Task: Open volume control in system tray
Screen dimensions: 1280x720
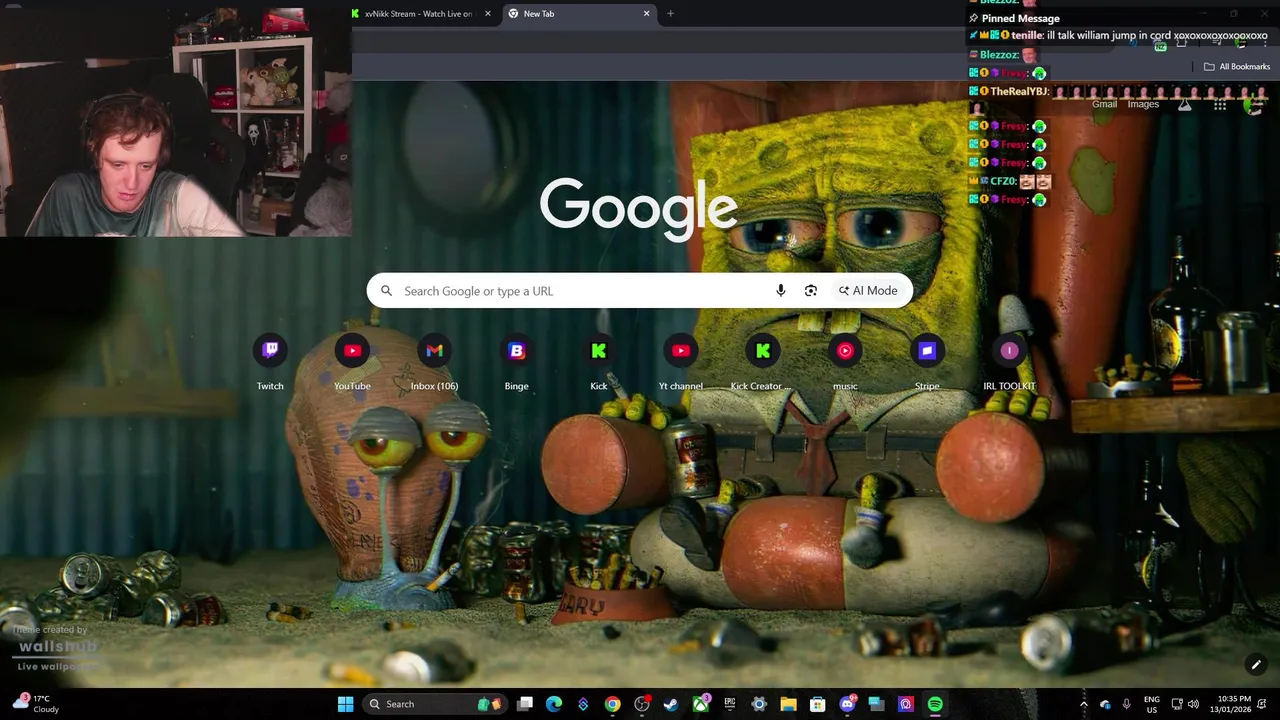Action: pos(1193,704)
